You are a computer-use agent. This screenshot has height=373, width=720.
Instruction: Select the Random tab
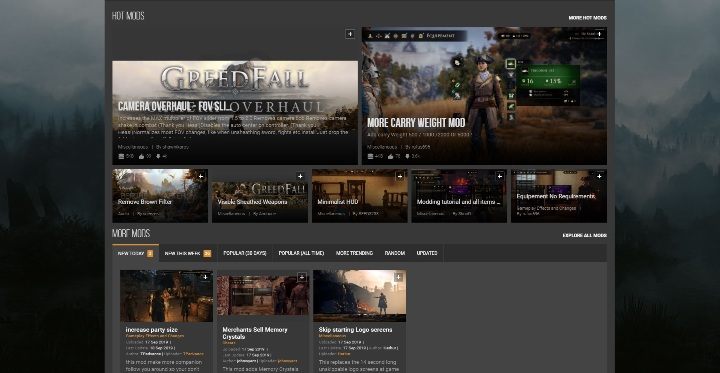tap(395, 253)
